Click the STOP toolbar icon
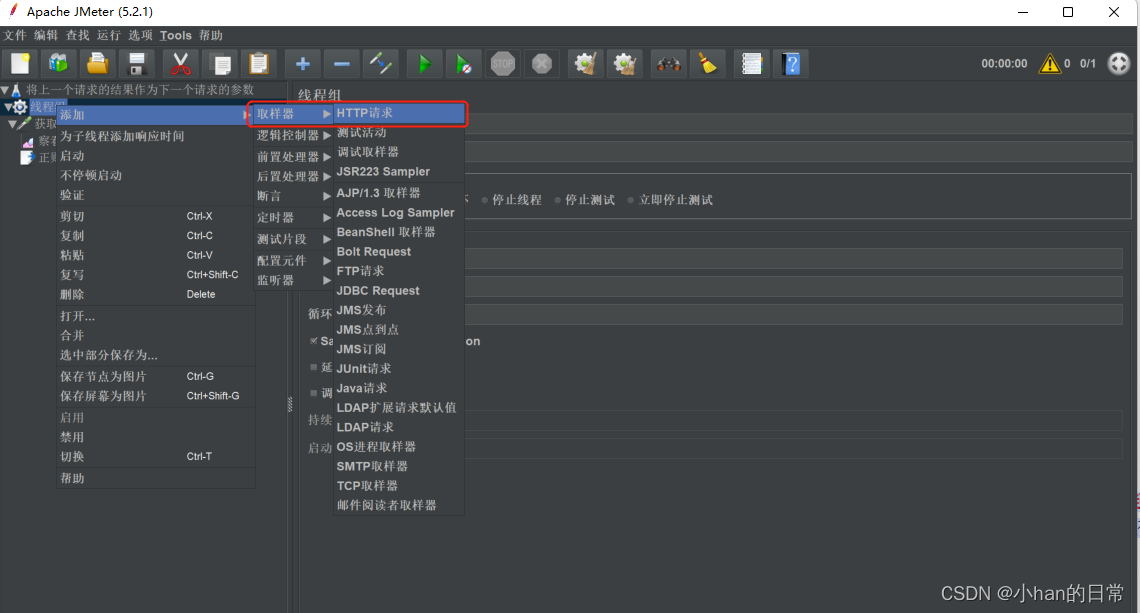 pos(502,64)
